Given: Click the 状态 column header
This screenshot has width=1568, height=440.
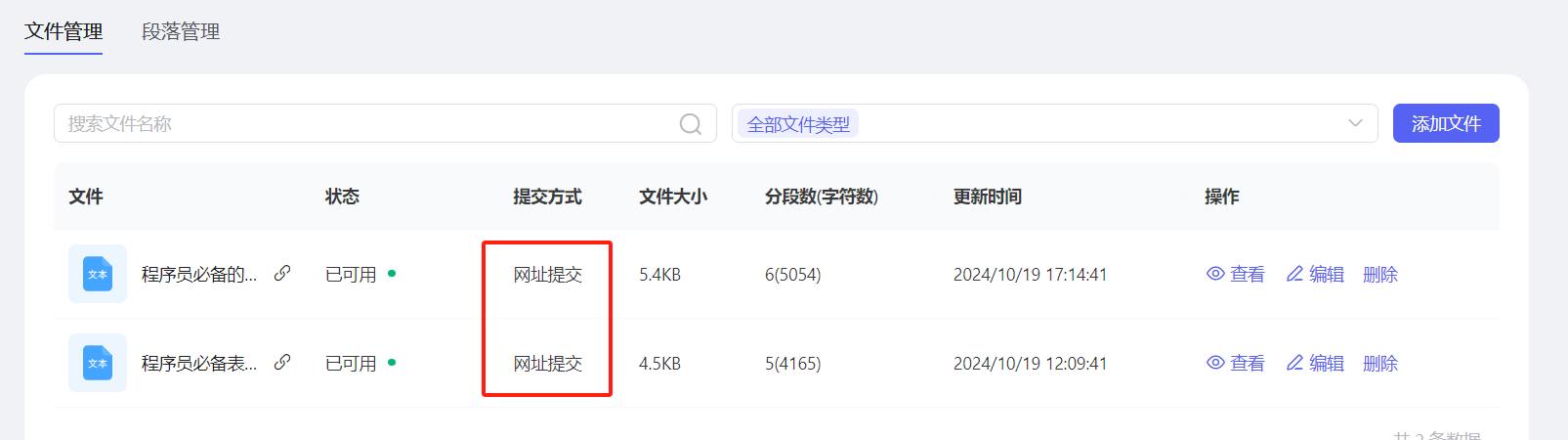Looking at the screenshot, I should [342, 197].
